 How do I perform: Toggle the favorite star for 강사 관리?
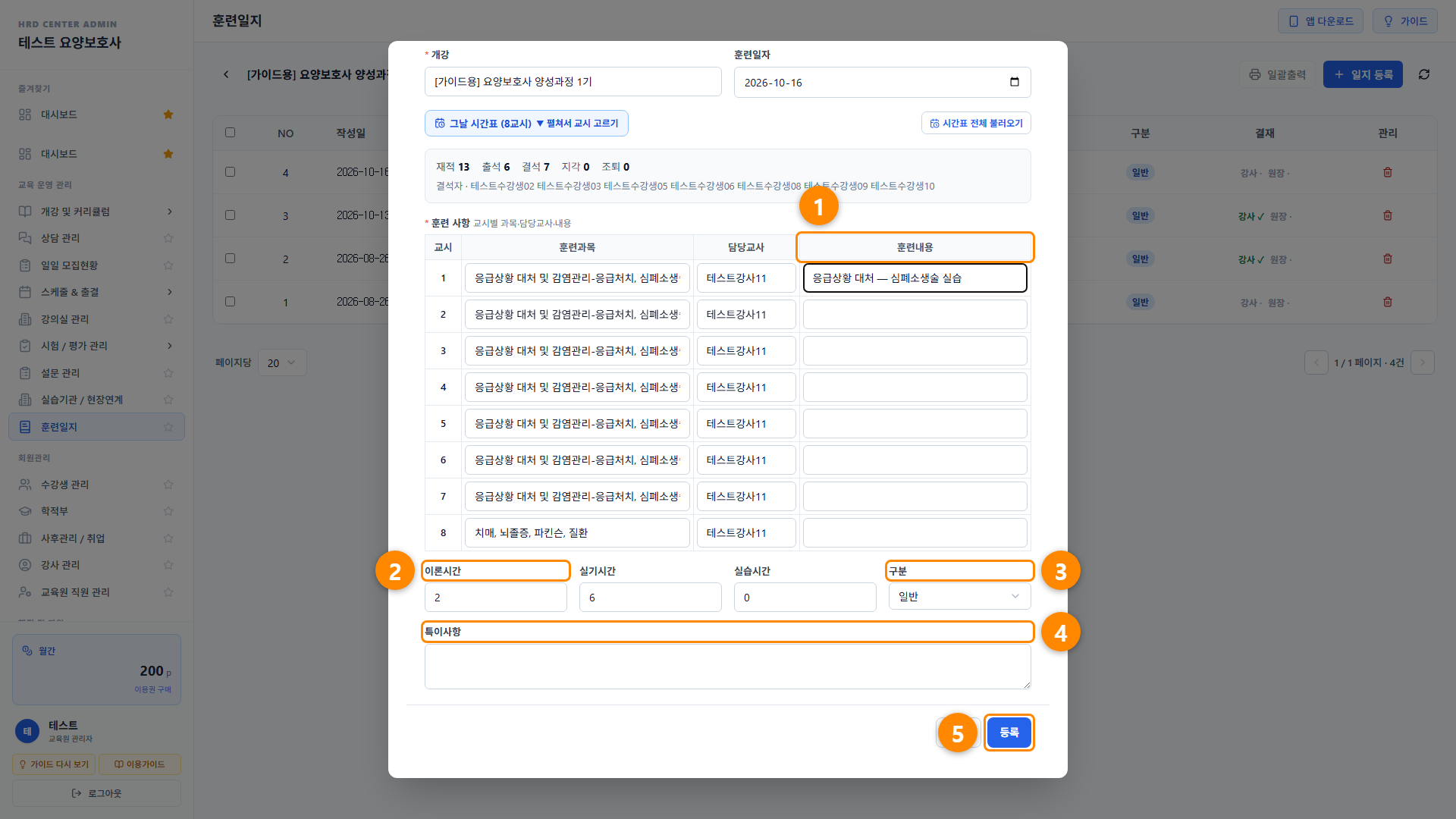pyautogui.click(x=168, y=565)
